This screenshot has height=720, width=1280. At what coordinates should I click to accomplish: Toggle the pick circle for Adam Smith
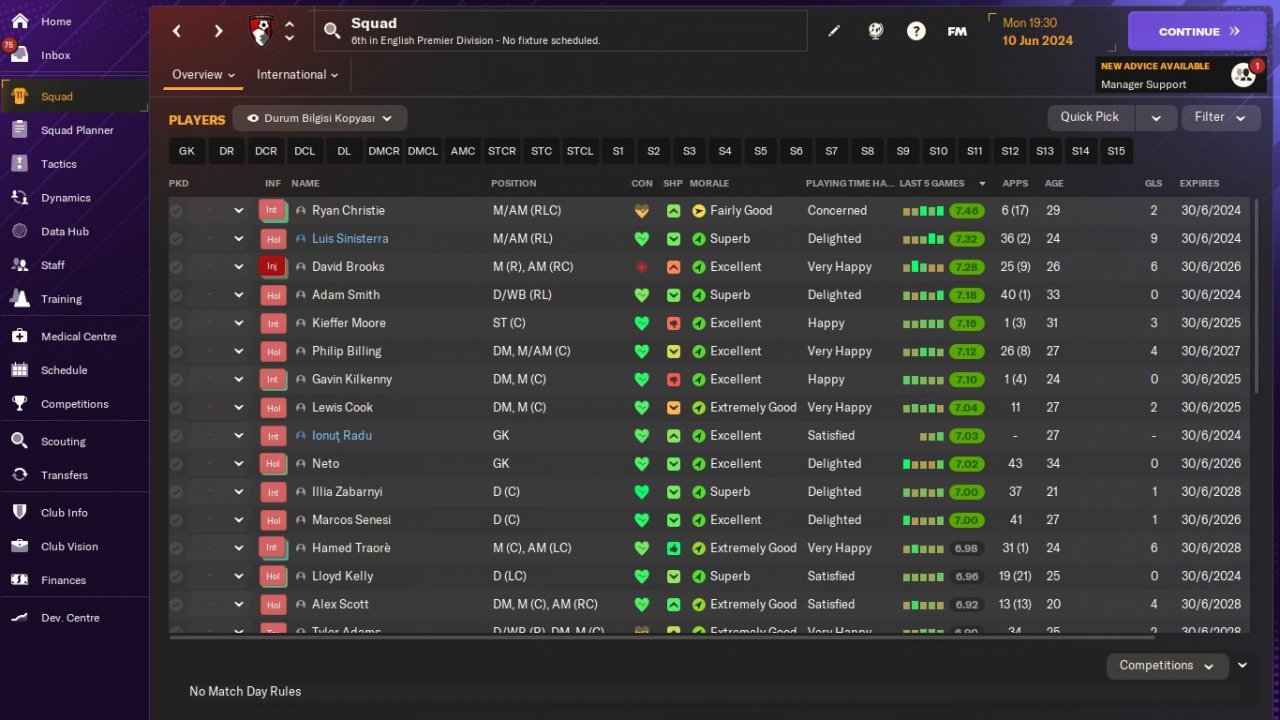176,295
